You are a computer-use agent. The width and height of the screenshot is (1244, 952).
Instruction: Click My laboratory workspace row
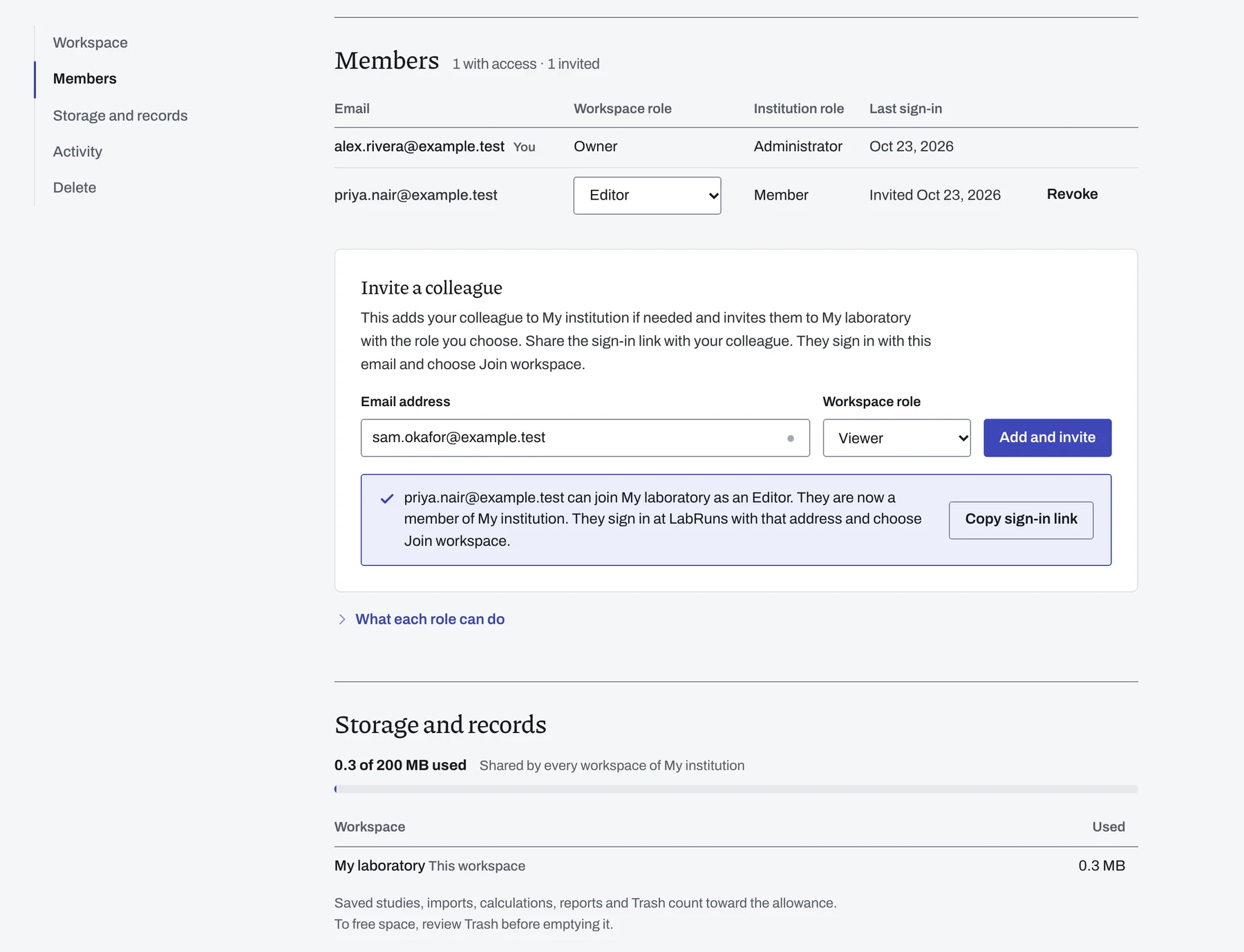coord(736,866)
